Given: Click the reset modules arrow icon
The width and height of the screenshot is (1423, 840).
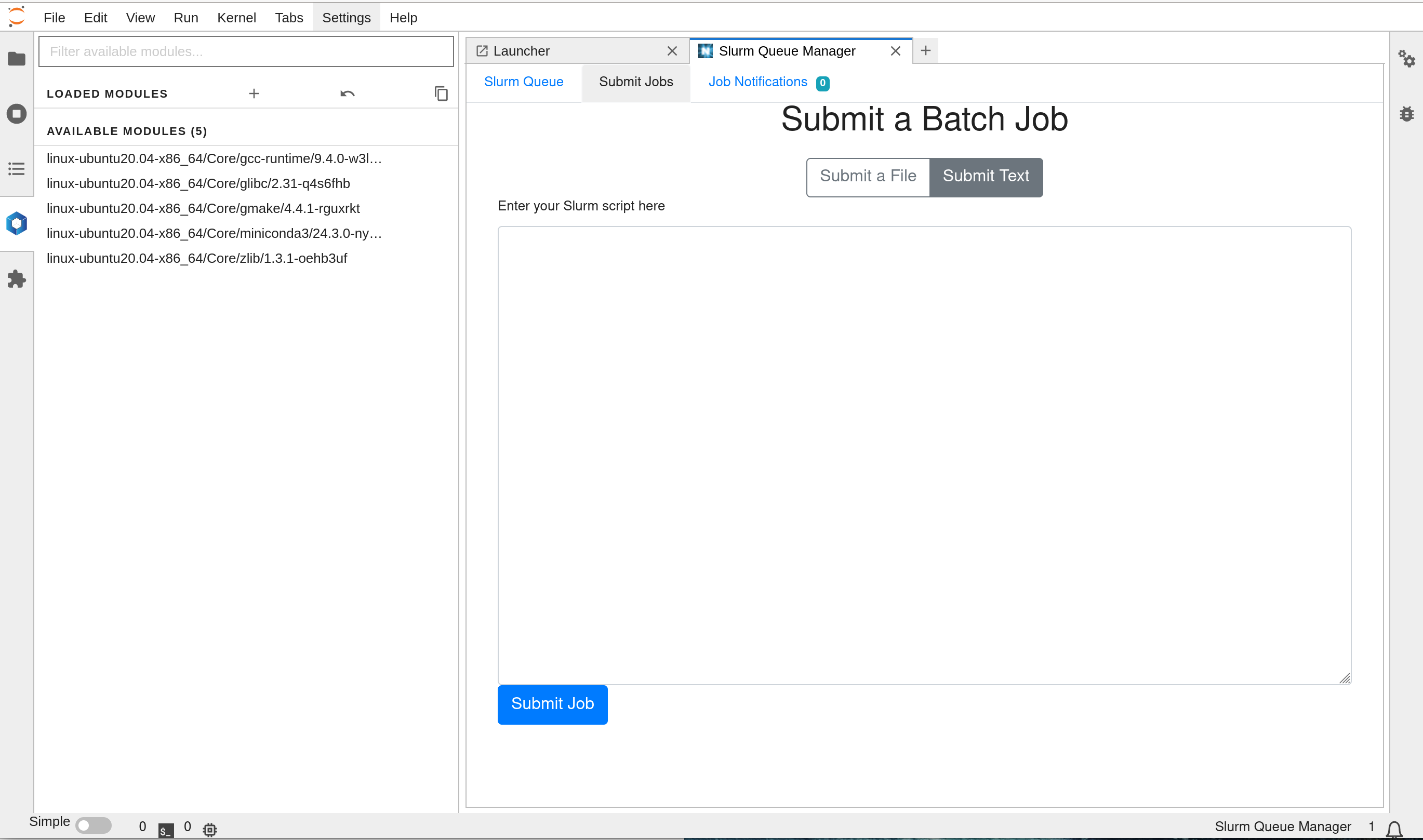Looking at the screenshot, I should click(347, 93).
